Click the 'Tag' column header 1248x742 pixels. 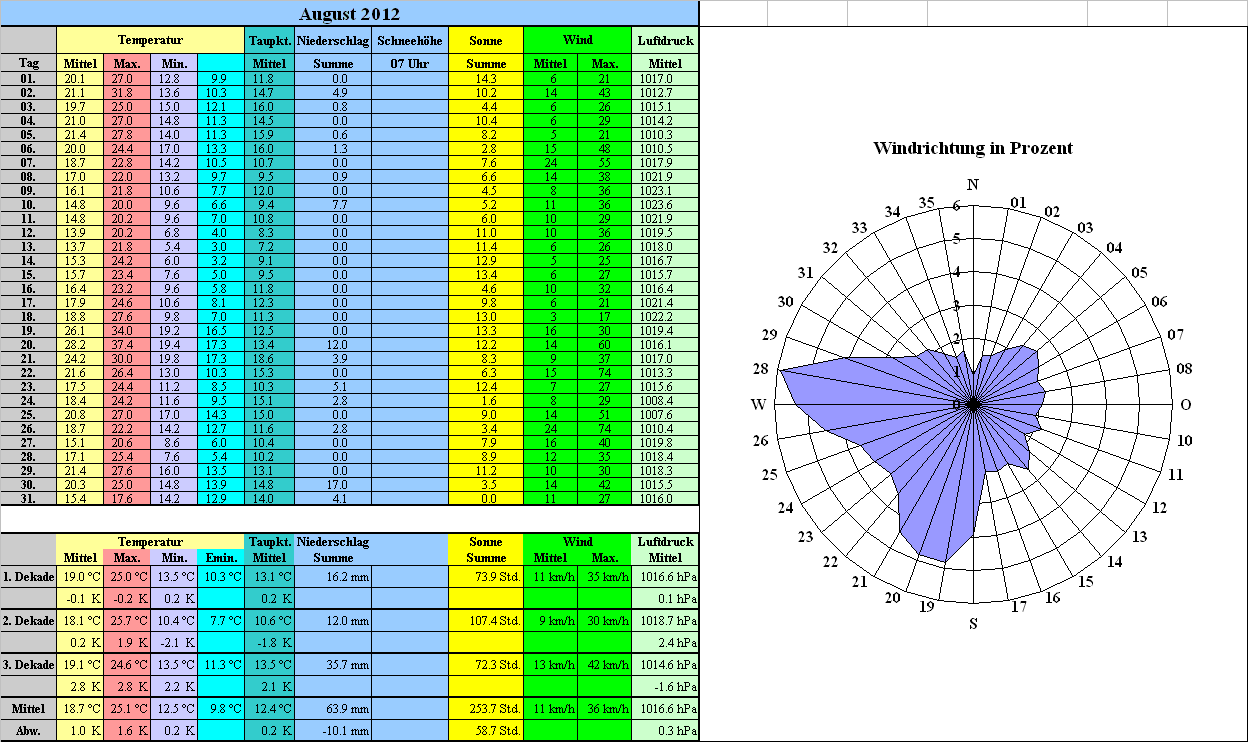(29, 63)
